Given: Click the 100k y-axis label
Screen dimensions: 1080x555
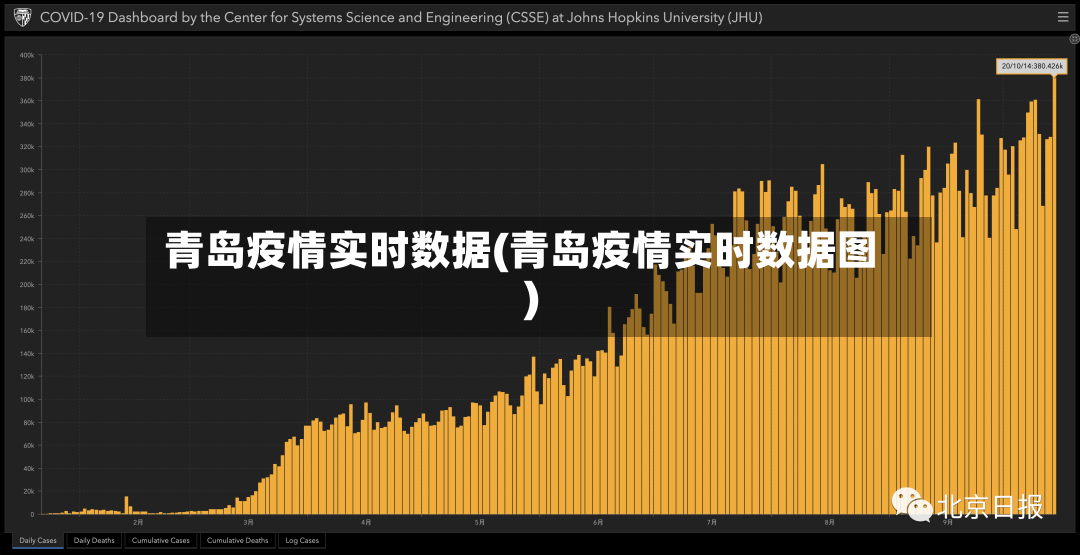Looking at the screenshot, I should coord(27,399).
